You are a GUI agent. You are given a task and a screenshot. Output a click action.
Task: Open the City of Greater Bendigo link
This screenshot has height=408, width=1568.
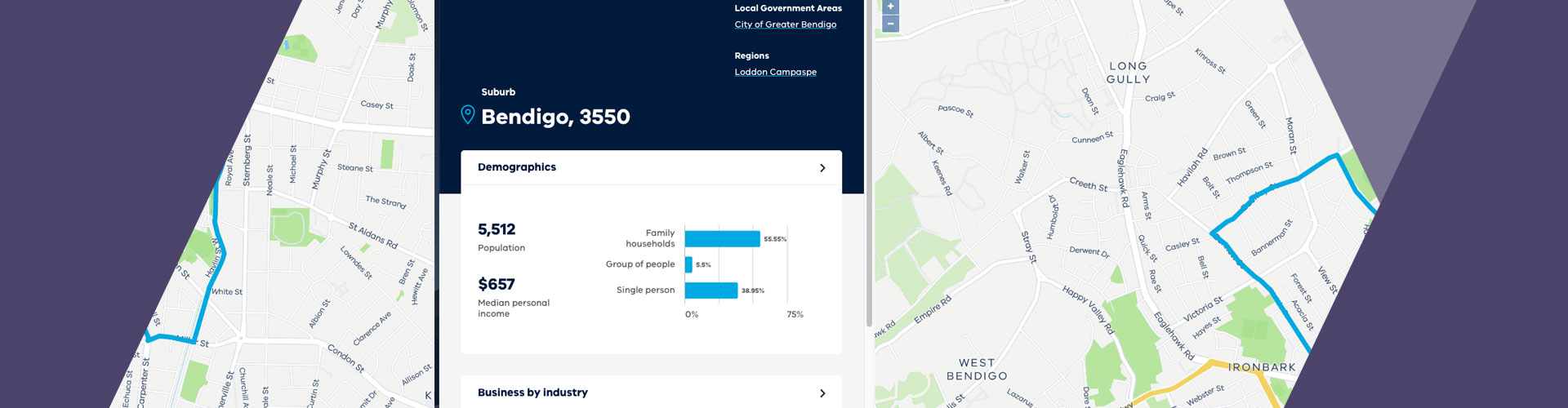click(785, 24)
